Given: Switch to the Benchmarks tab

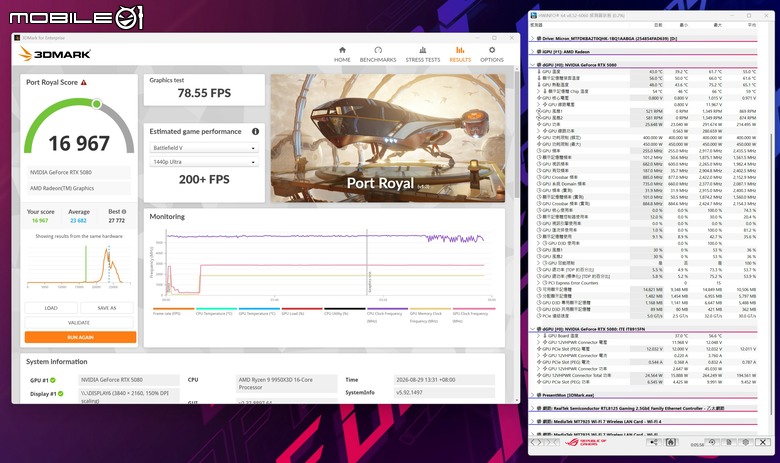Looking at the screenshot, I should click(x=378, y=54).
